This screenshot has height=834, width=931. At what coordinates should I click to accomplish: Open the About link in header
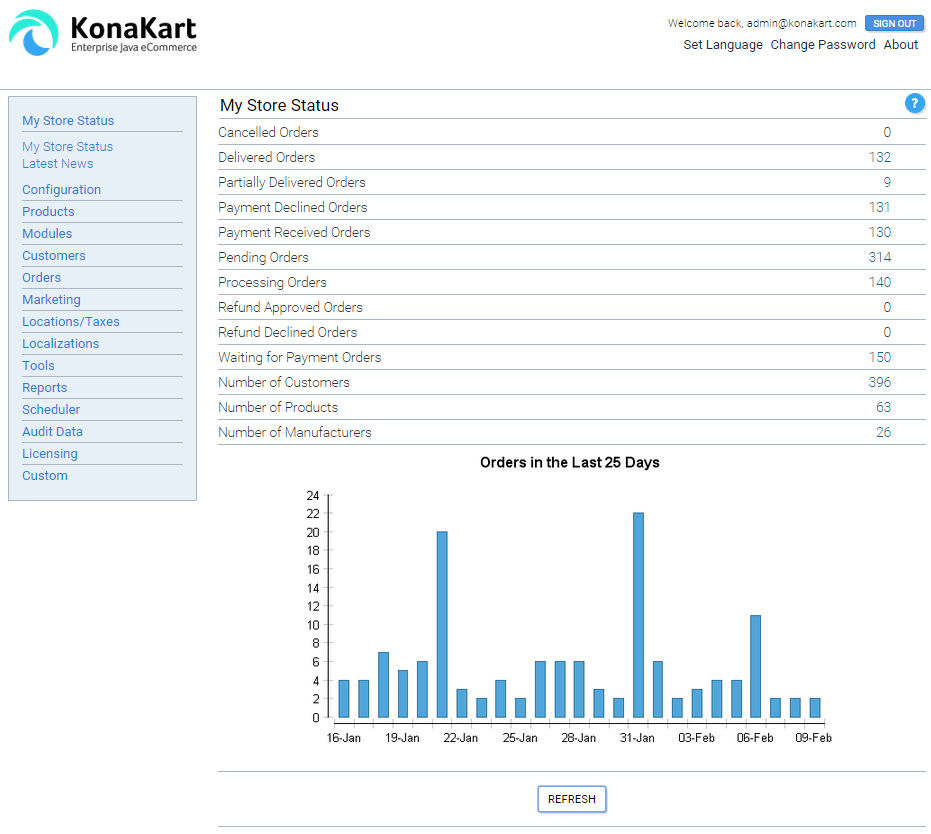(x=900, y=45)
